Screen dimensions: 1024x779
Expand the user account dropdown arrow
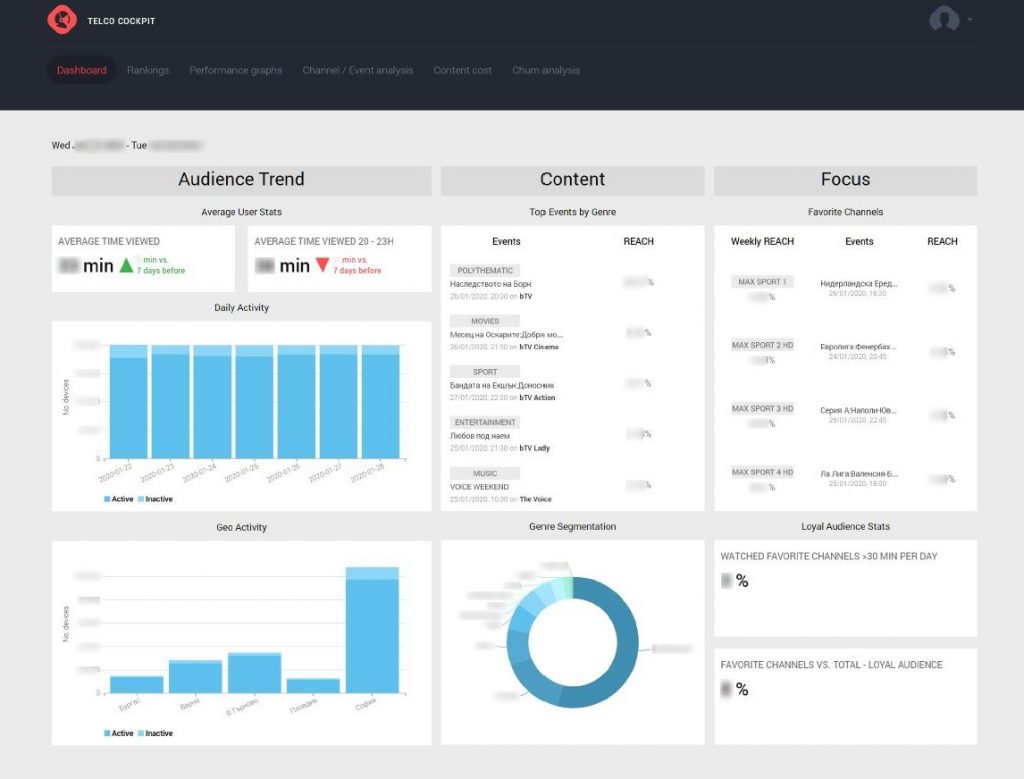969,20
